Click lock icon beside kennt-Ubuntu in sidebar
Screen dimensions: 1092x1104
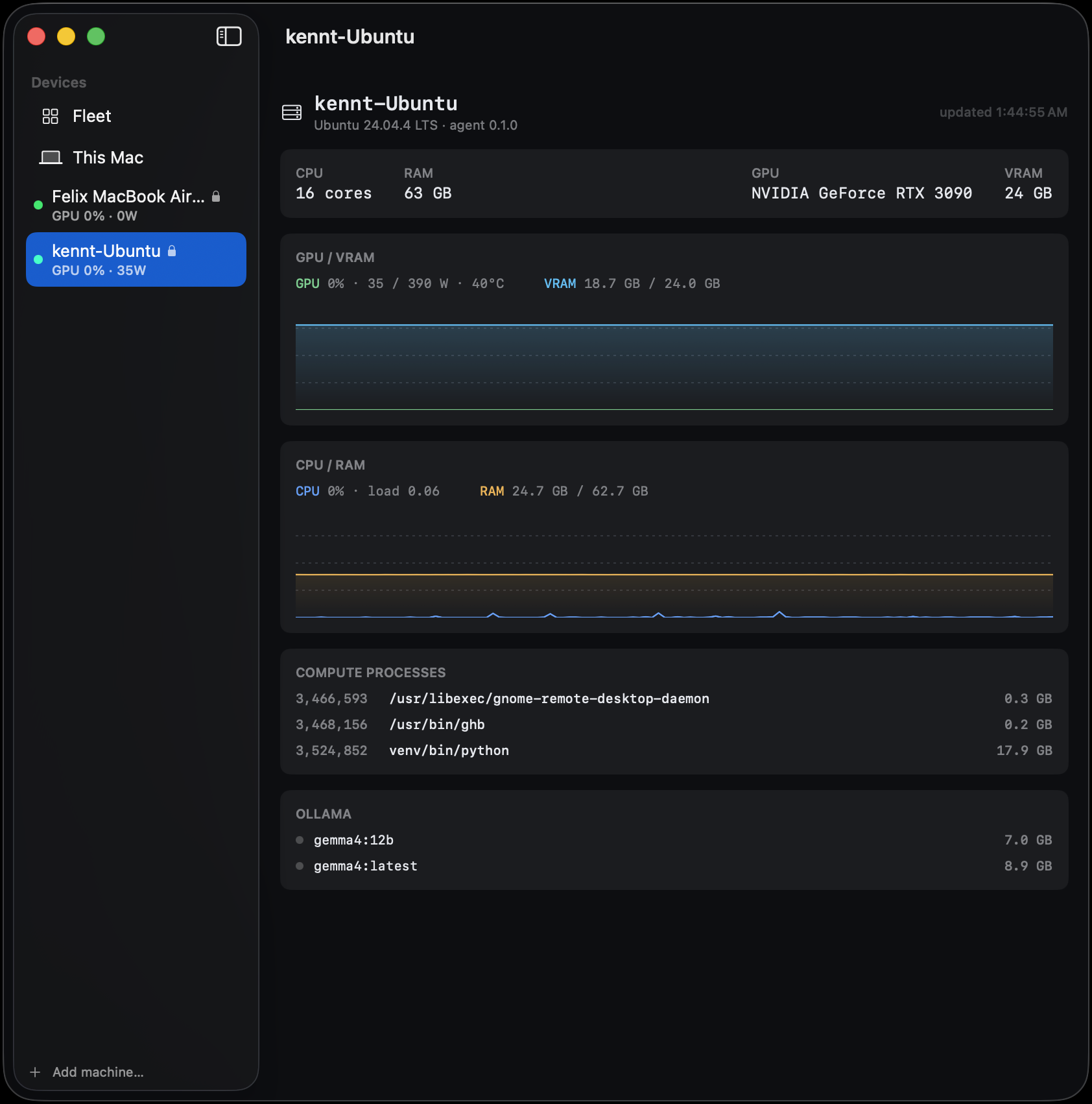click(x=172, y=251)
